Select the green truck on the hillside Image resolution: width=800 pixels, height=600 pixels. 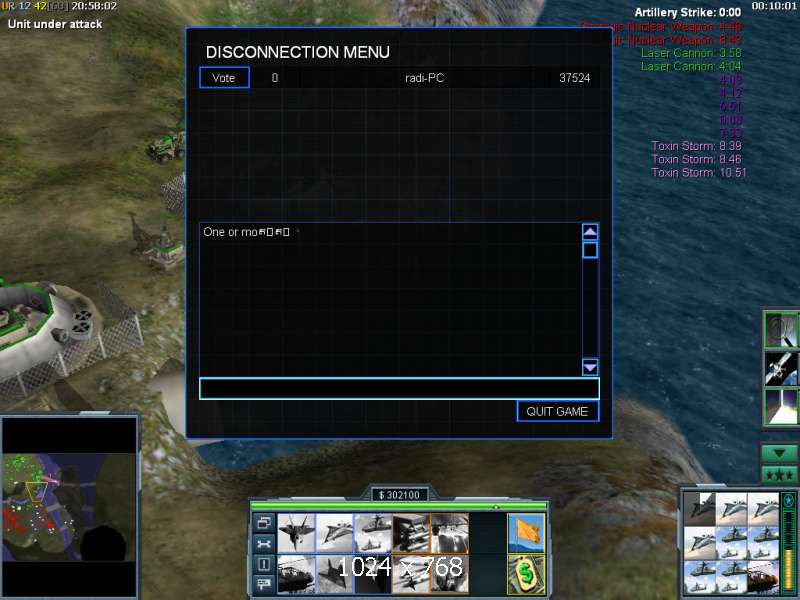pyautogui.click(x=166, y=147)
